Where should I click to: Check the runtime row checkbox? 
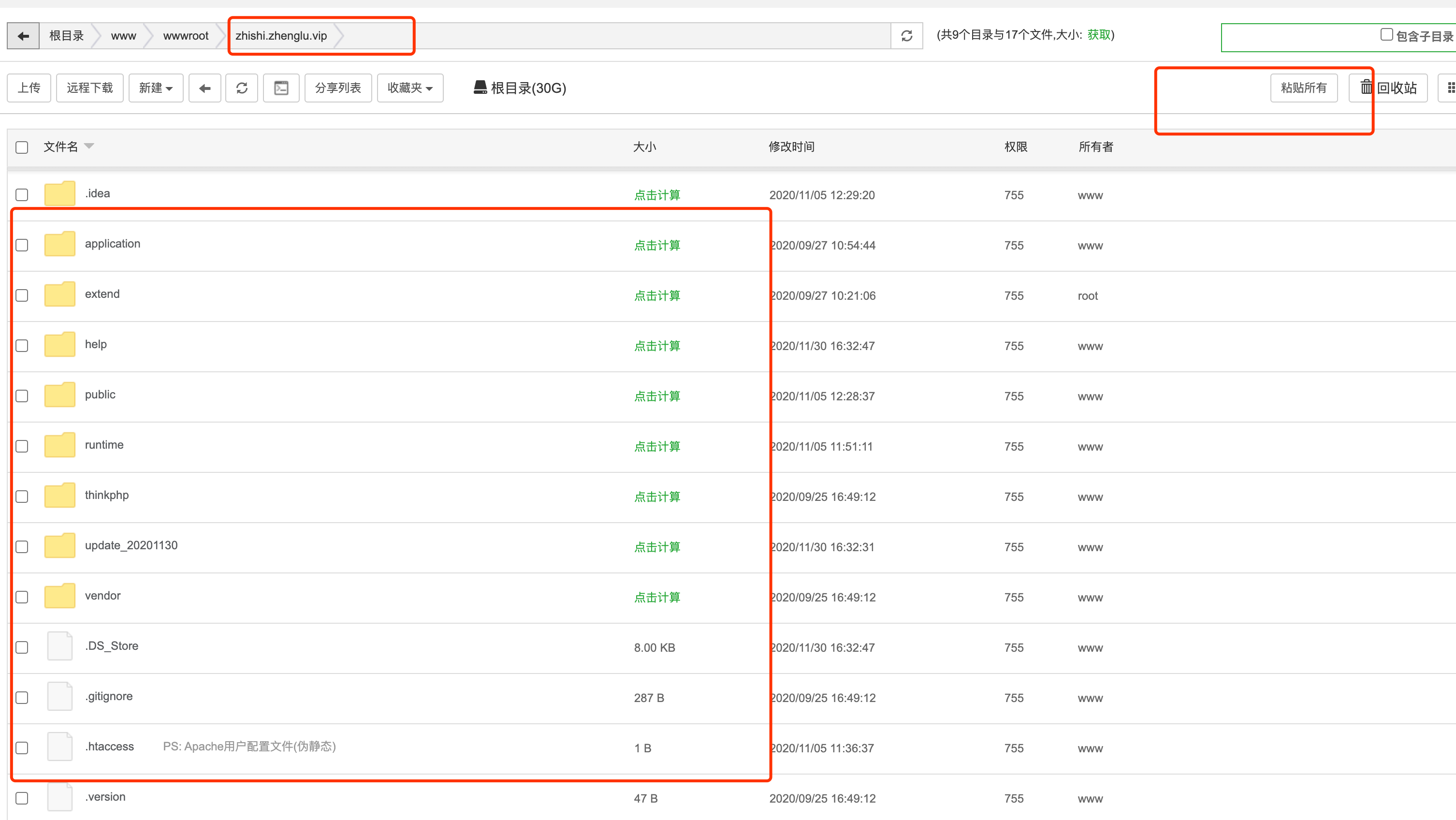coord(22,447)
